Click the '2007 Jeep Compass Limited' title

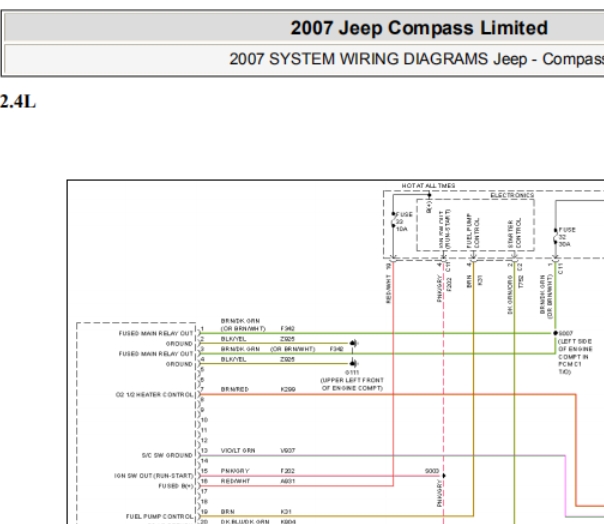(x=419, y=28)
